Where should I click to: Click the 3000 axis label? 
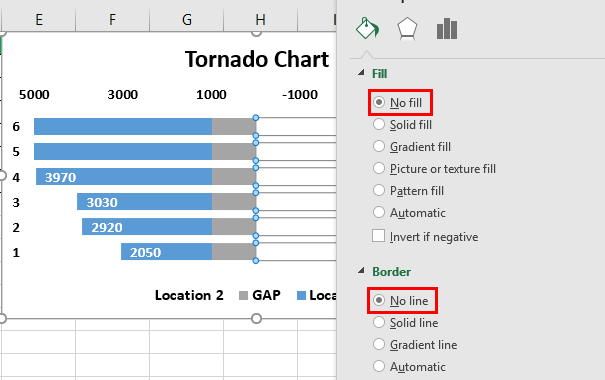pos(123,95)
